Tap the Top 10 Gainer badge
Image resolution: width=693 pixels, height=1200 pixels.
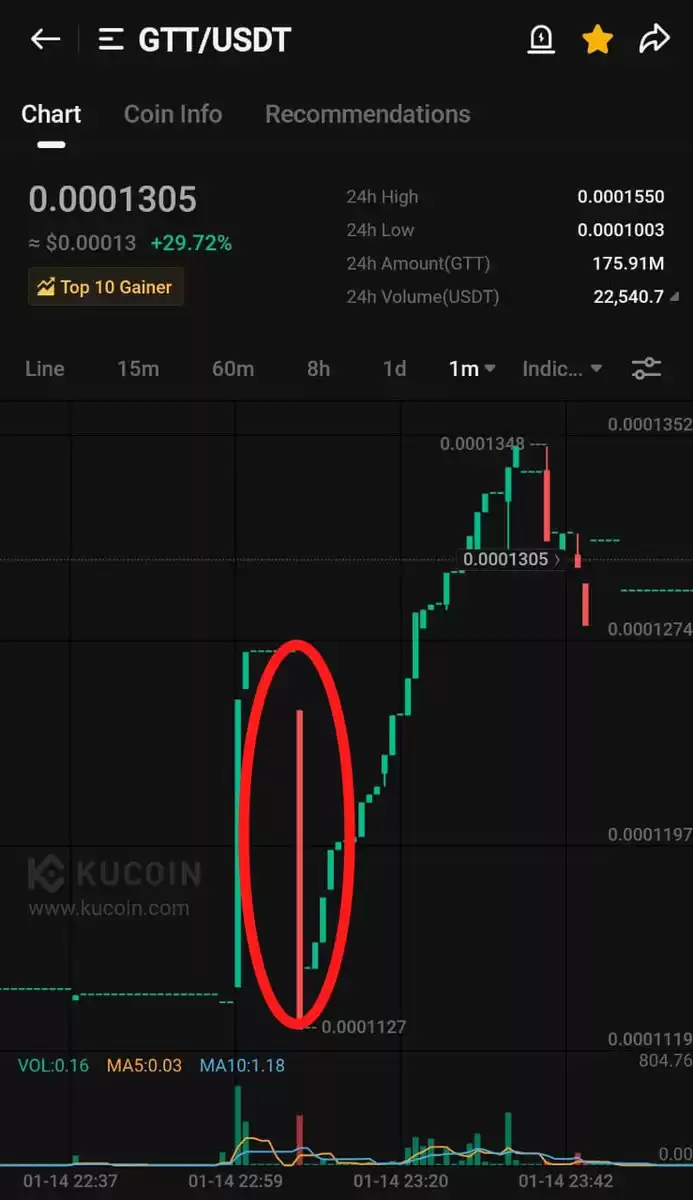coord(106,287)
